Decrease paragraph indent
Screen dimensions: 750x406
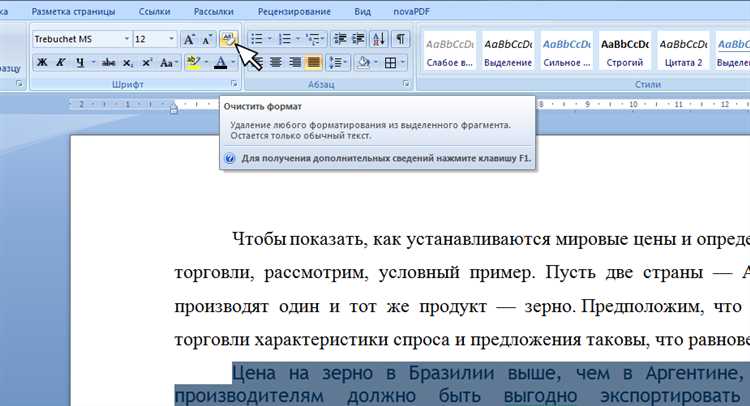pos(339,39)
